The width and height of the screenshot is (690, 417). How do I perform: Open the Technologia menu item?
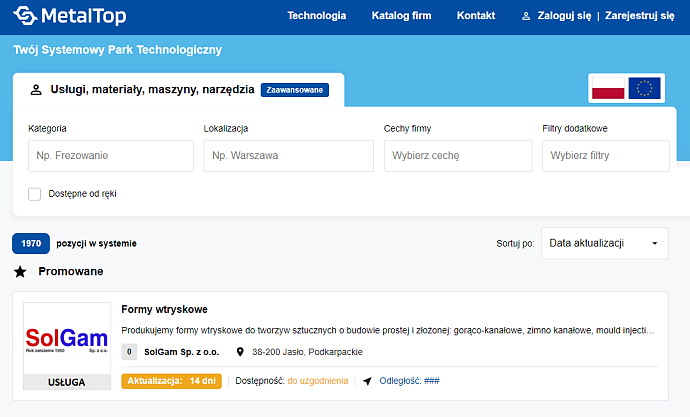[316, 16]
